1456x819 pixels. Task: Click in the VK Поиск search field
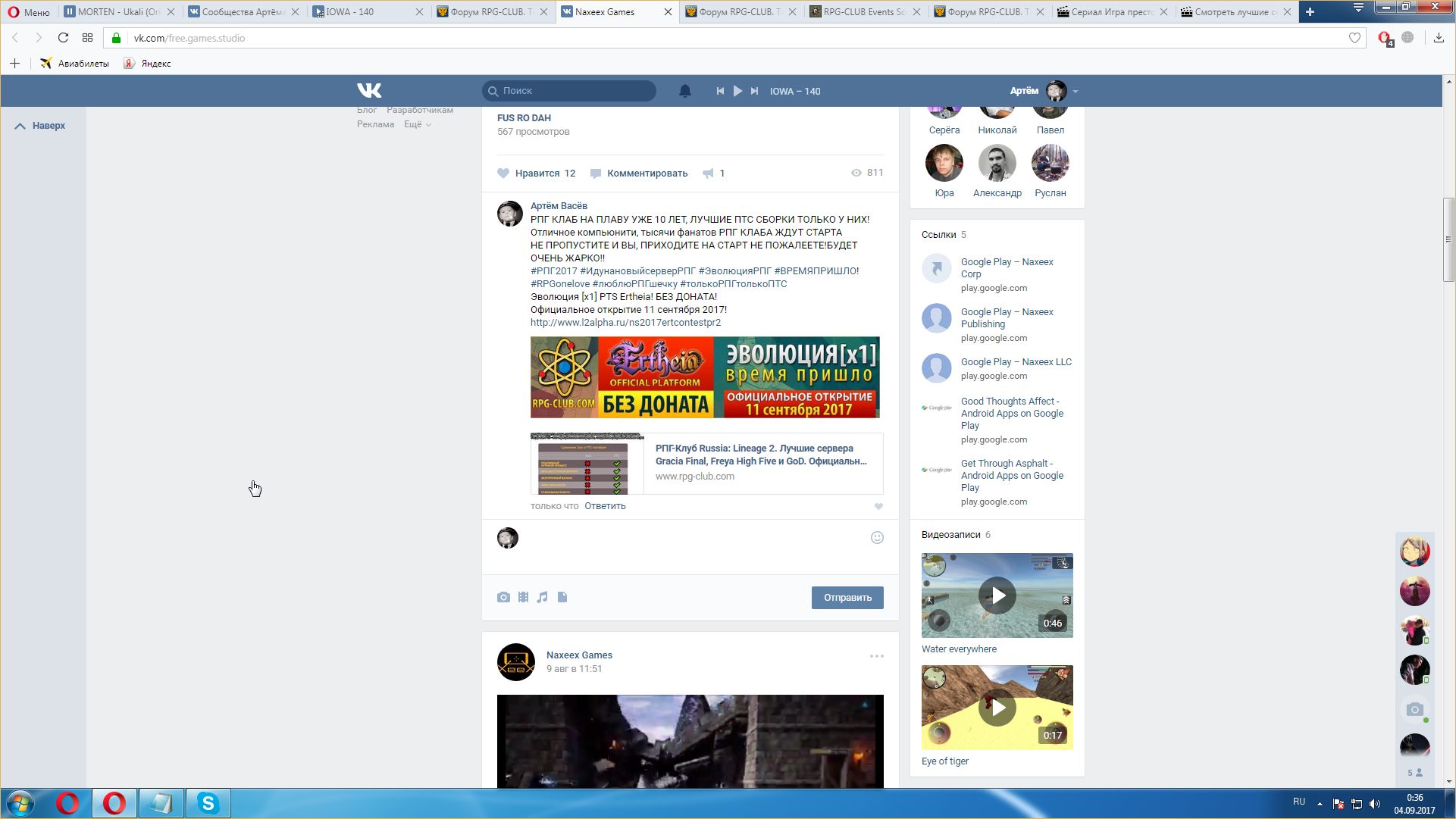tap(569, 91)
